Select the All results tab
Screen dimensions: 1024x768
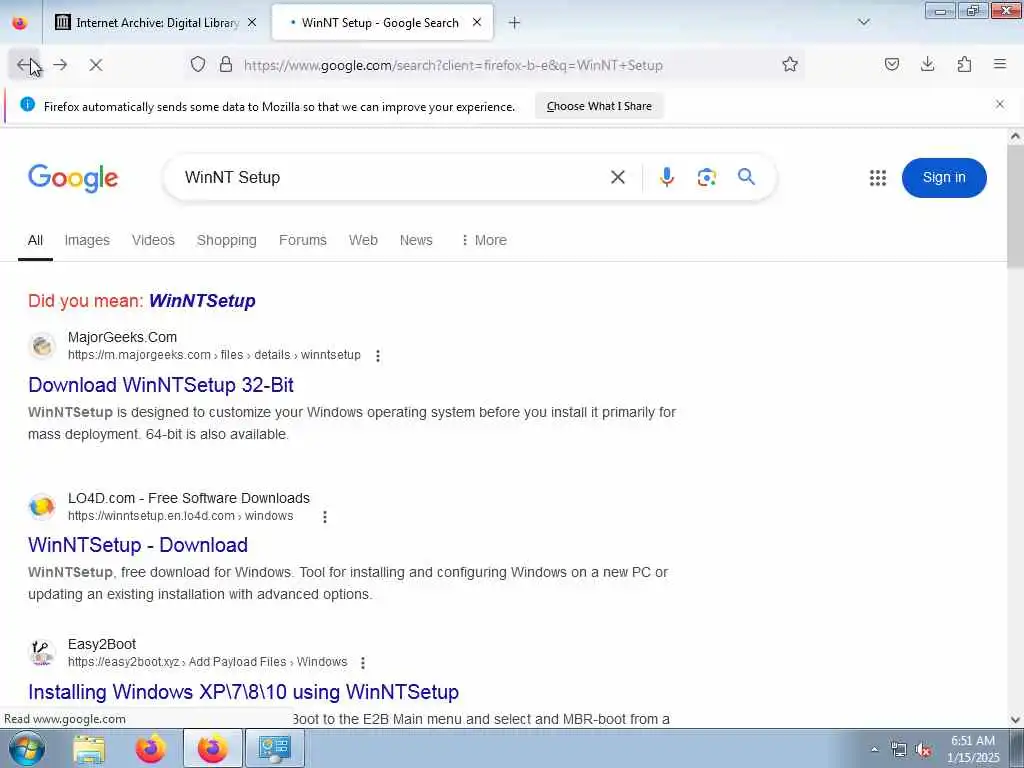pos(35,240)
